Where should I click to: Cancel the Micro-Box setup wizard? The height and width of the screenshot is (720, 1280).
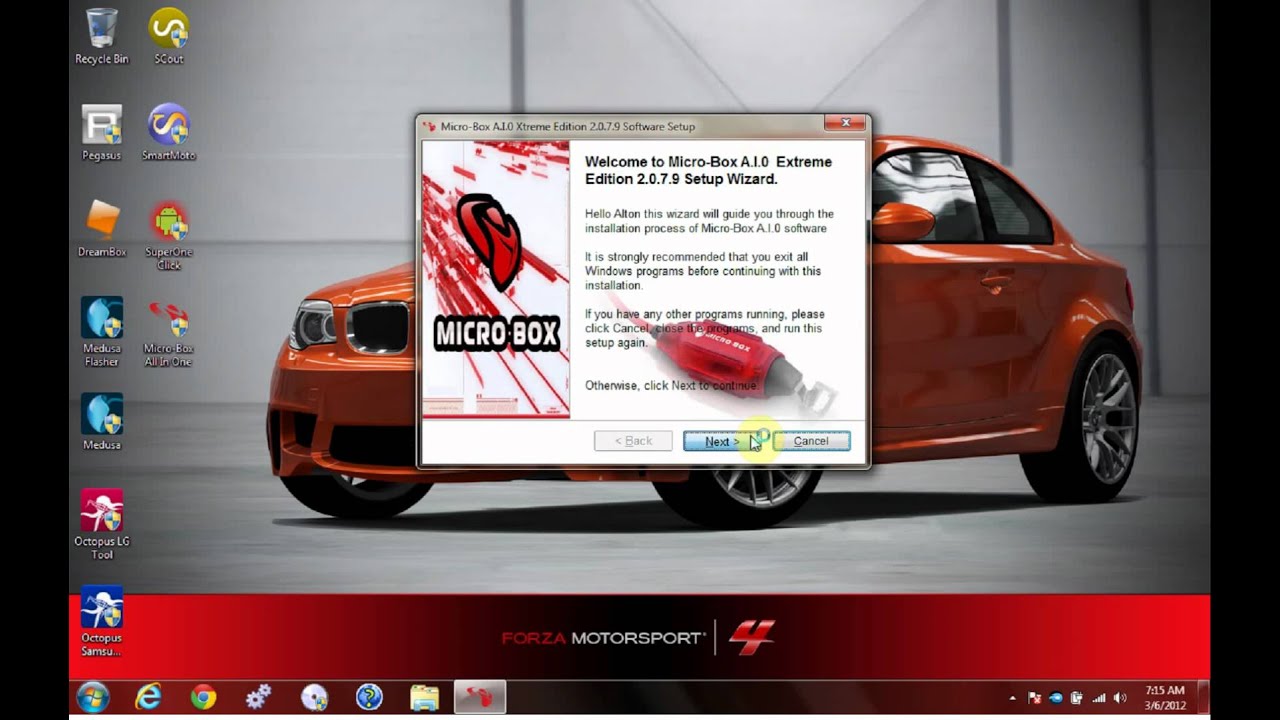811,441
